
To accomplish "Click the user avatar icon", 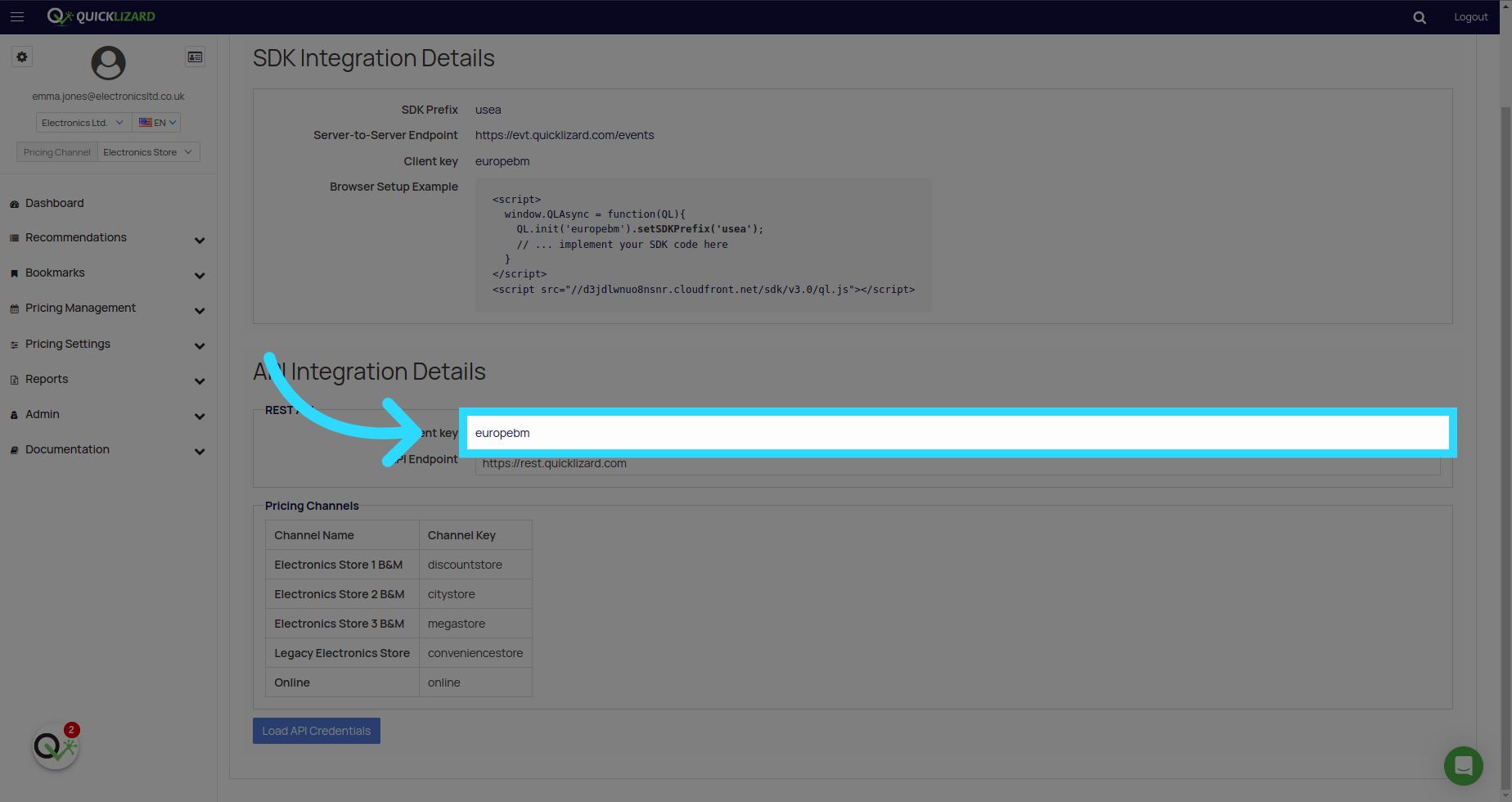I will 108,63.
